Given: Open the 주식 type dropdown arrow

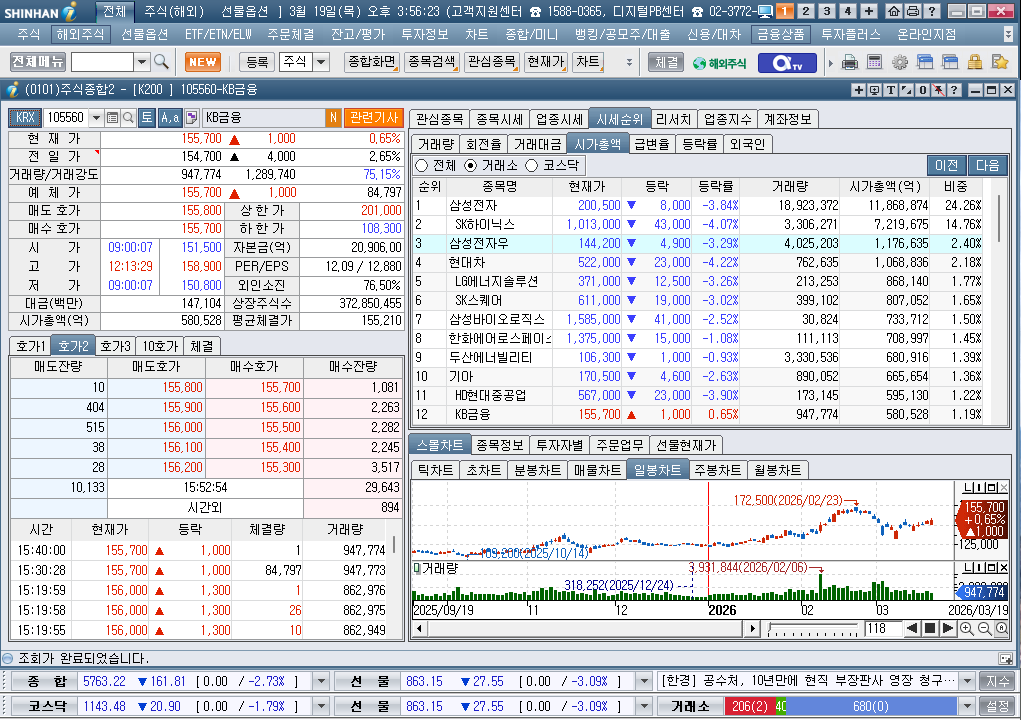Looking at the screenshot, I should pyautogui.click(x=321, y=62).
